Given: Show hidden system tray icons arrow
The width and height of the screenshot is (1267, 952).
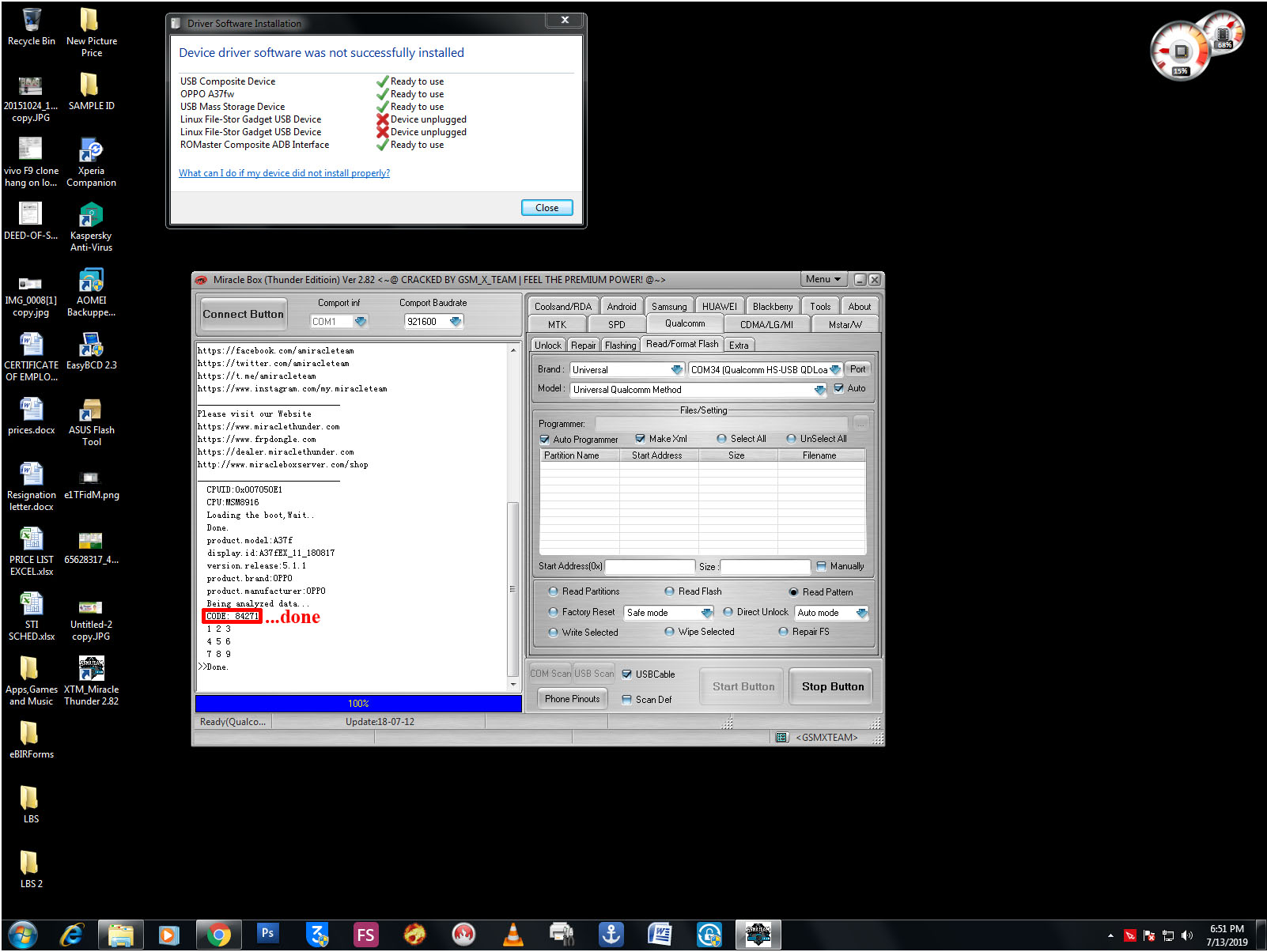Looking at the screenshot, I should click(1111, 936).
